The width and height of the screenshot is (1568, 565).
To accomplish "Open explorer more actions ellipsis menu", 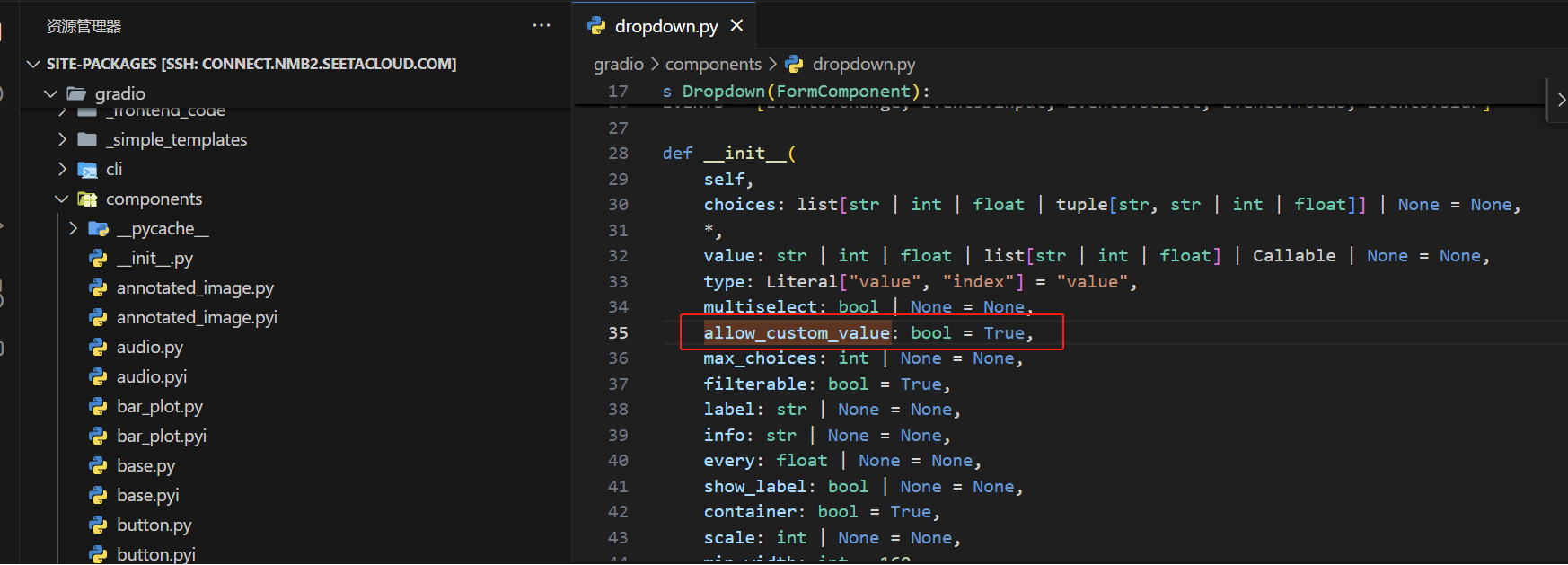I will [x=542, y=25].
